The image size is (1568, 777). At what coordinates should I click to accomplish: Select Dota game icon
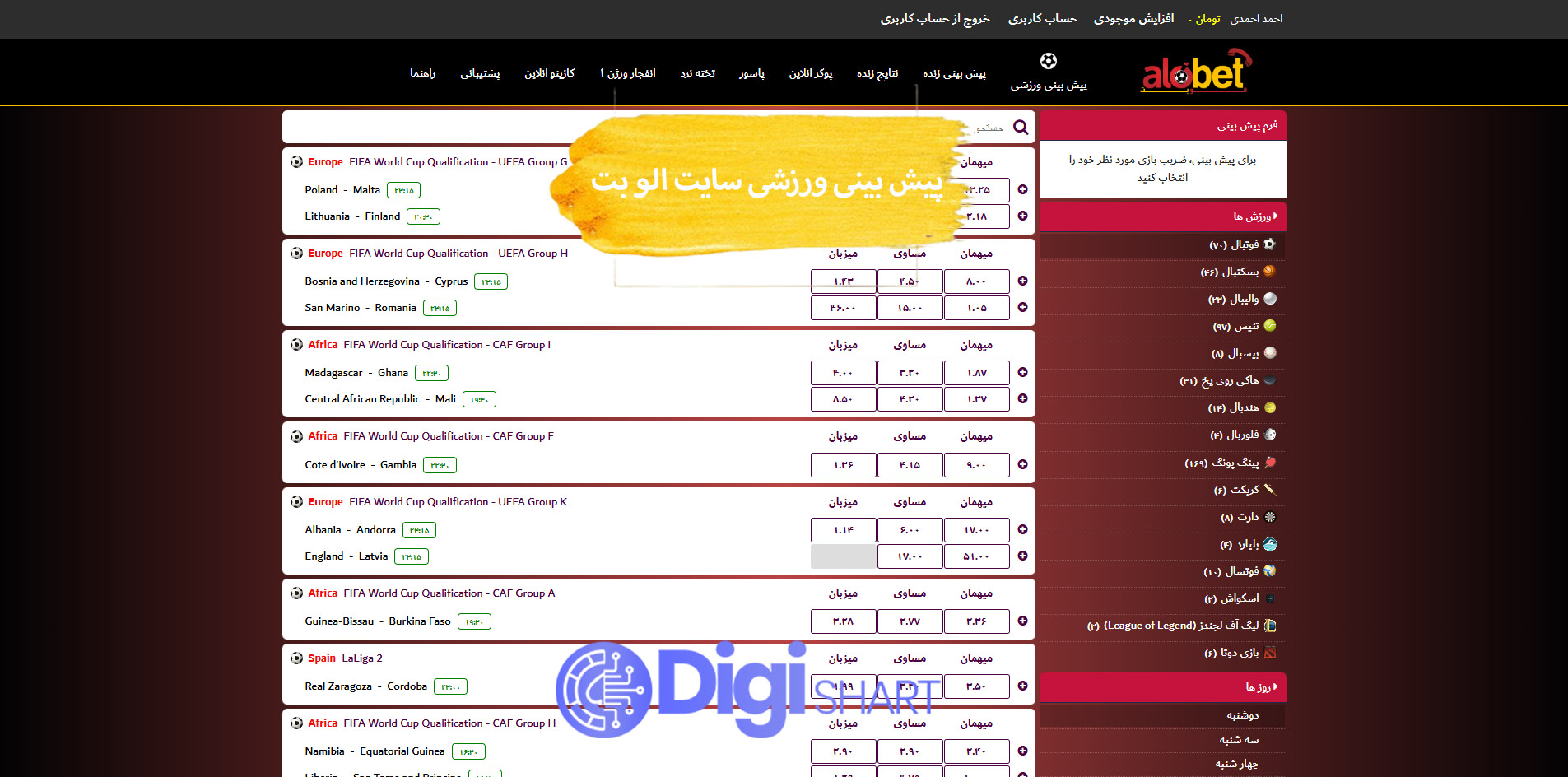tap(1270, 653)
